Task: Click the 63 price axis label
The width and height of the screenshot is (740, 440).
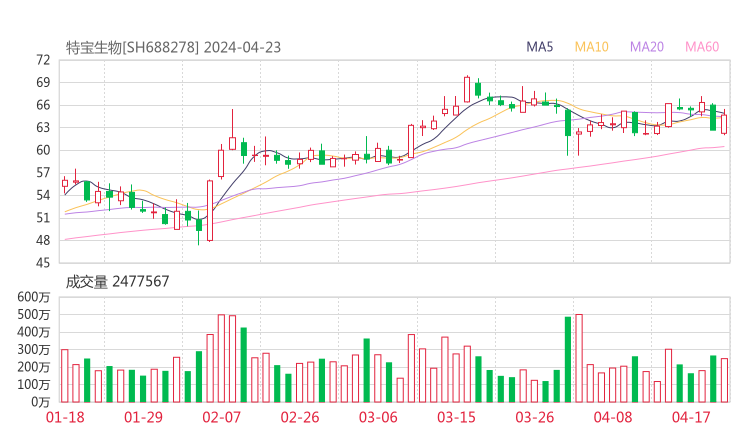Action: [x=43, y=127]
